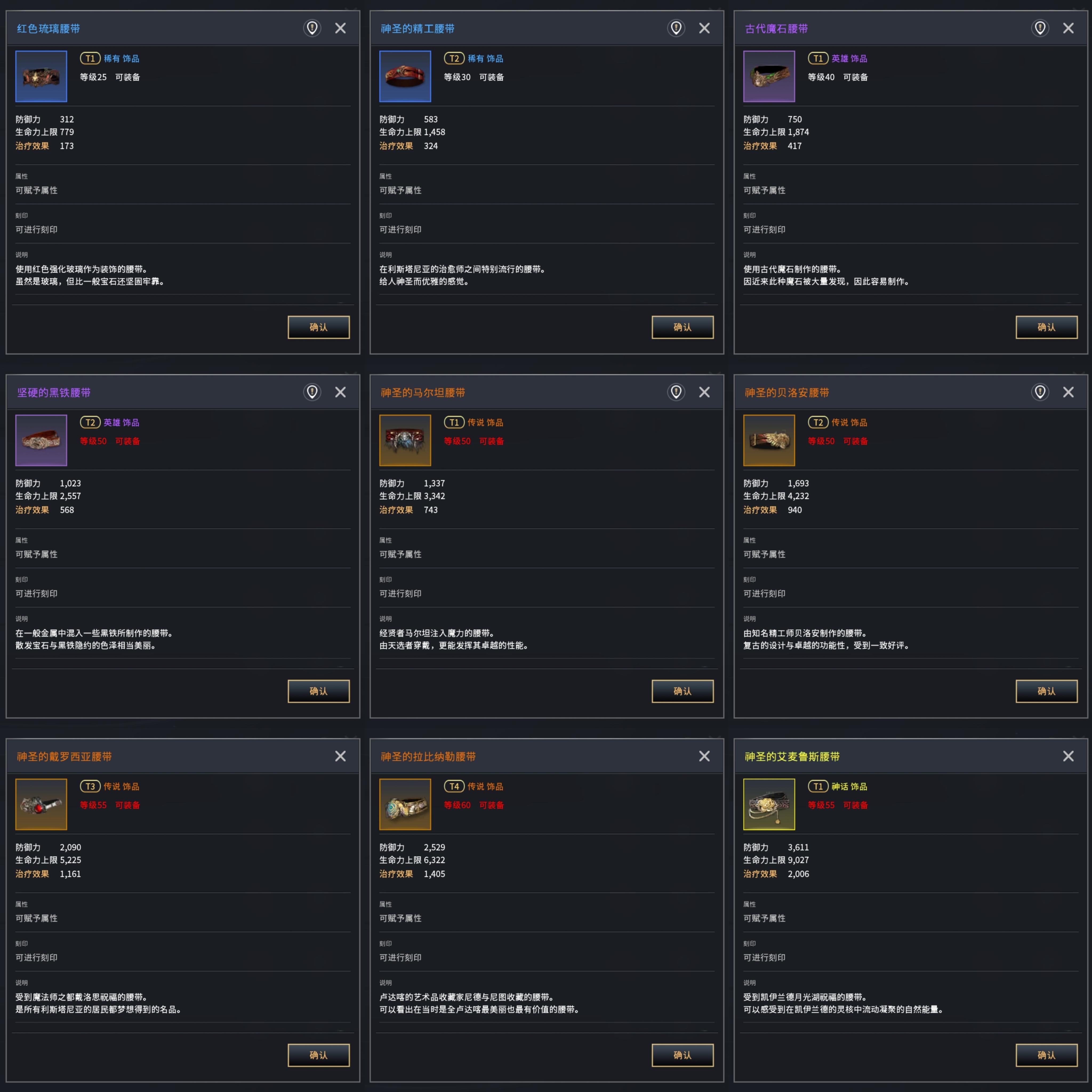
Task: Click the defense value 3,611
Action: [798, 847]
